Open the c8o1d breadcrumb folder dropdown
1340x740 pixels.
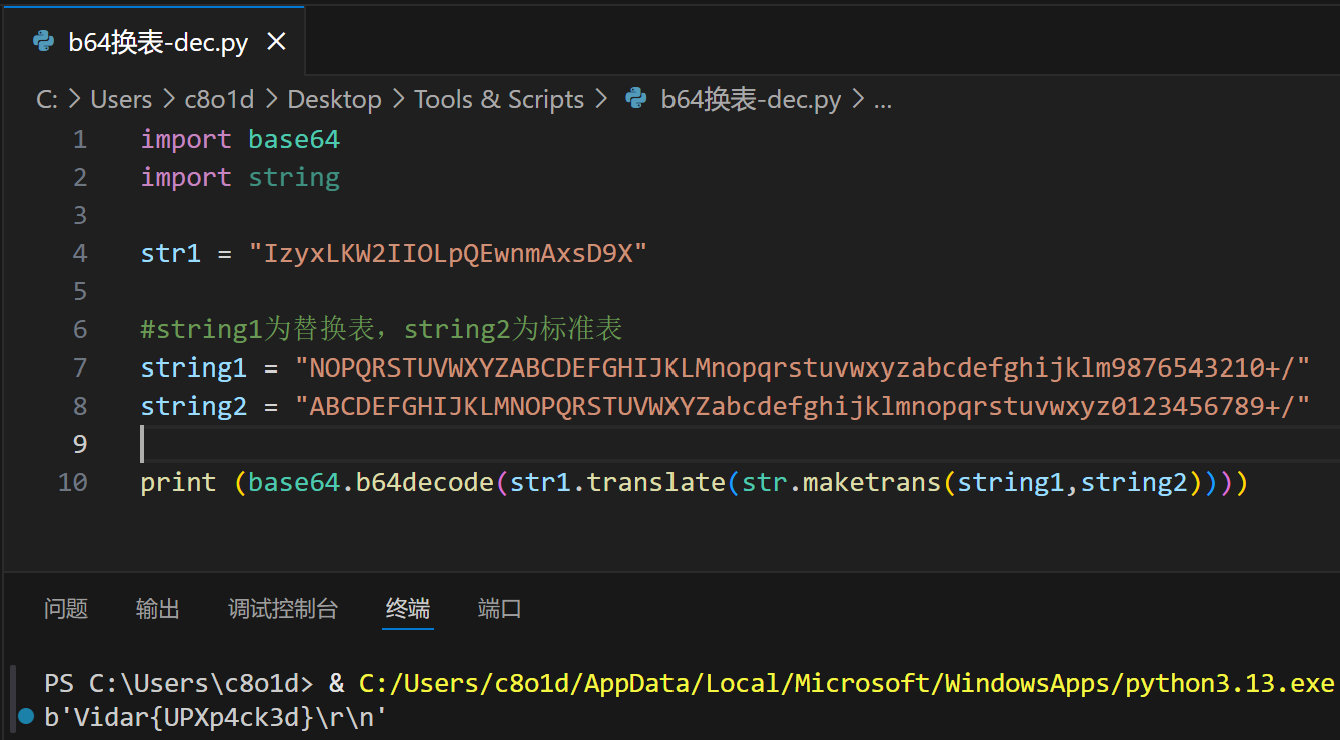219,99
